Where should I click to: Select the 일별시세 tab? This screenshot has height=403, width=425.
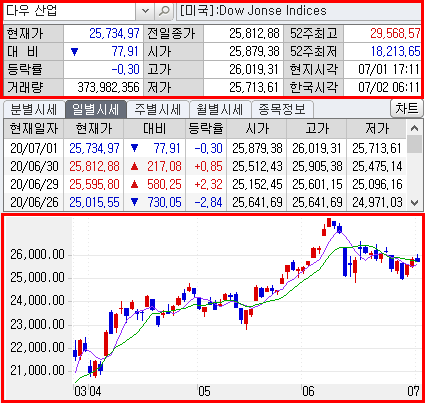[x=95, y=109]
